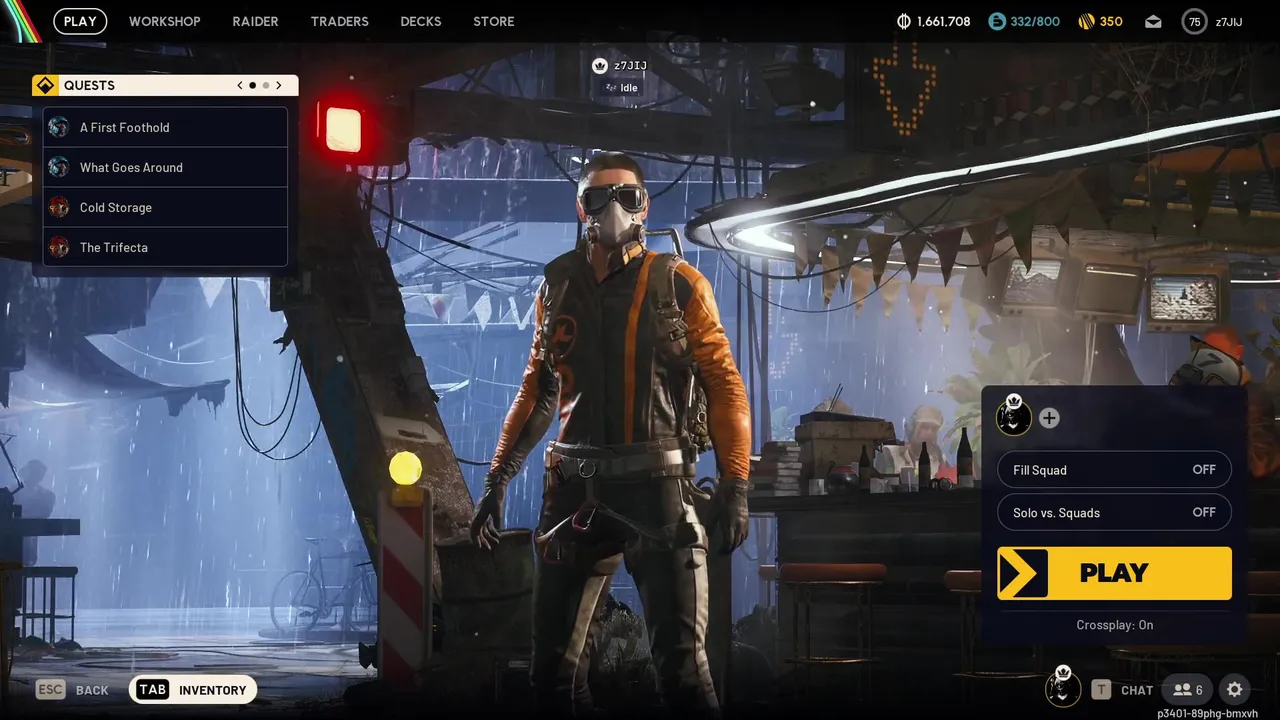Click the ESC key icon

pyautogui.click(x=51, y=689)
